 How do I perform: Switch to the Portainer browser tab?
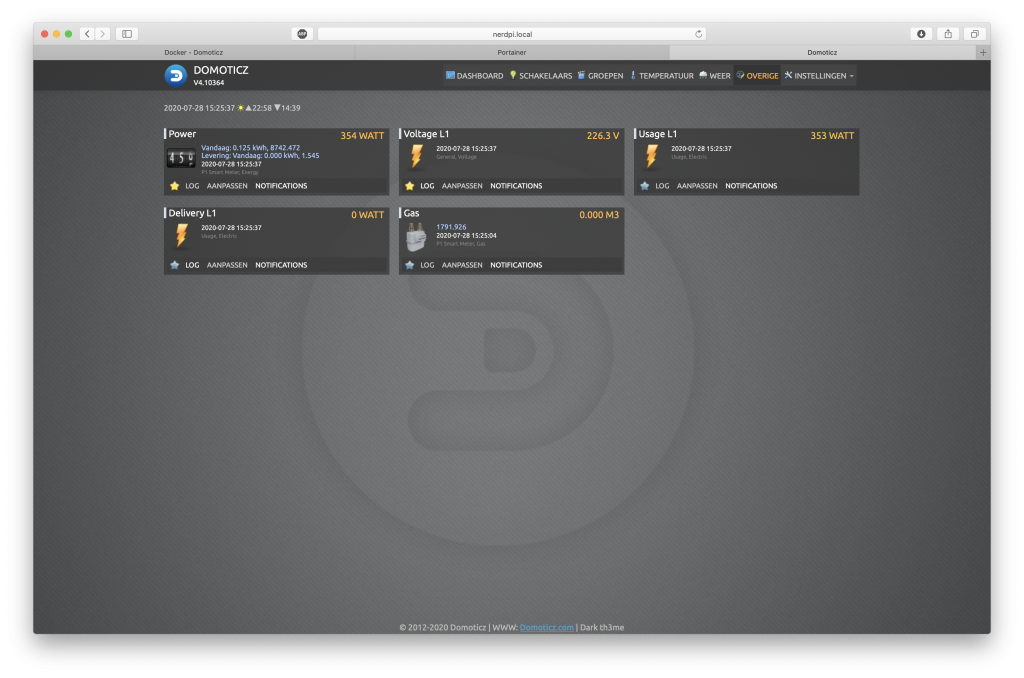(511, 52)
